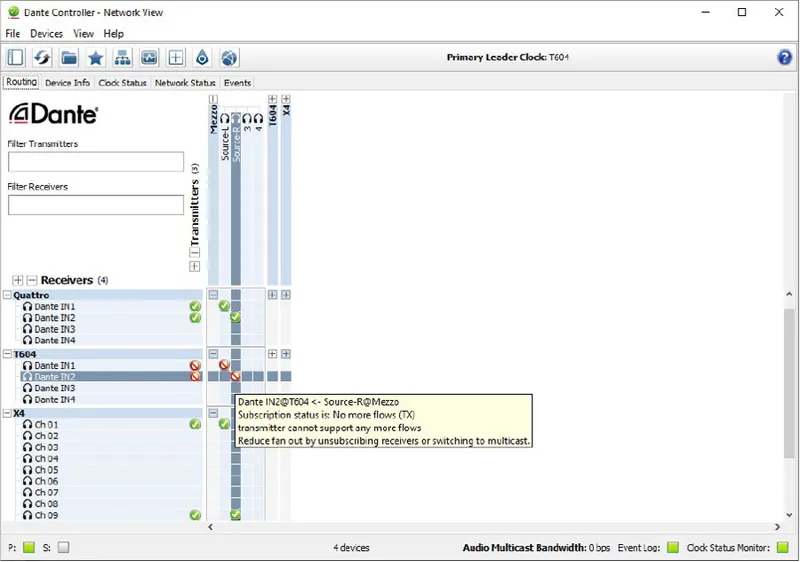This screenshot has height=562, width=800.
Task: Toggle the filter pane toolbar icon
Action: [15, 58]
